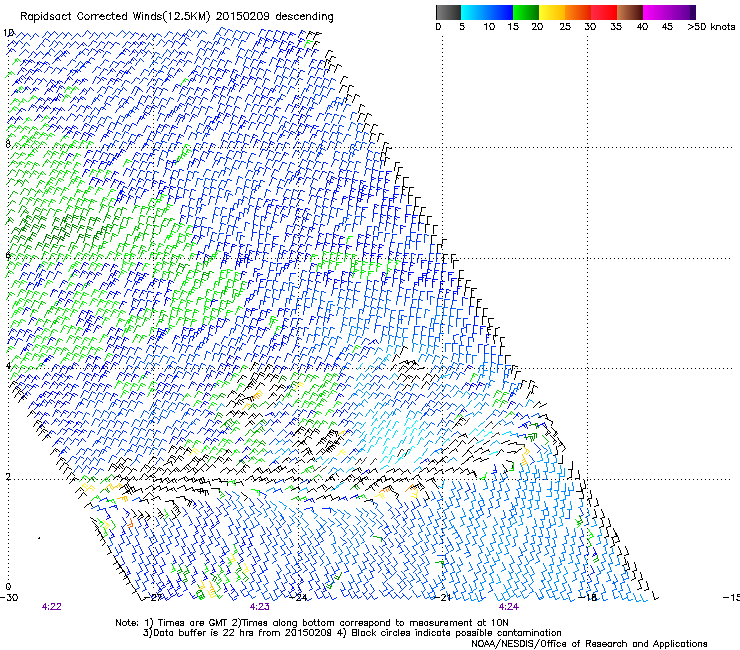The height and width of the screenshot is (650, 740).
Task: Click the gray 0-5 knots color segment
Action: [448, 12]
